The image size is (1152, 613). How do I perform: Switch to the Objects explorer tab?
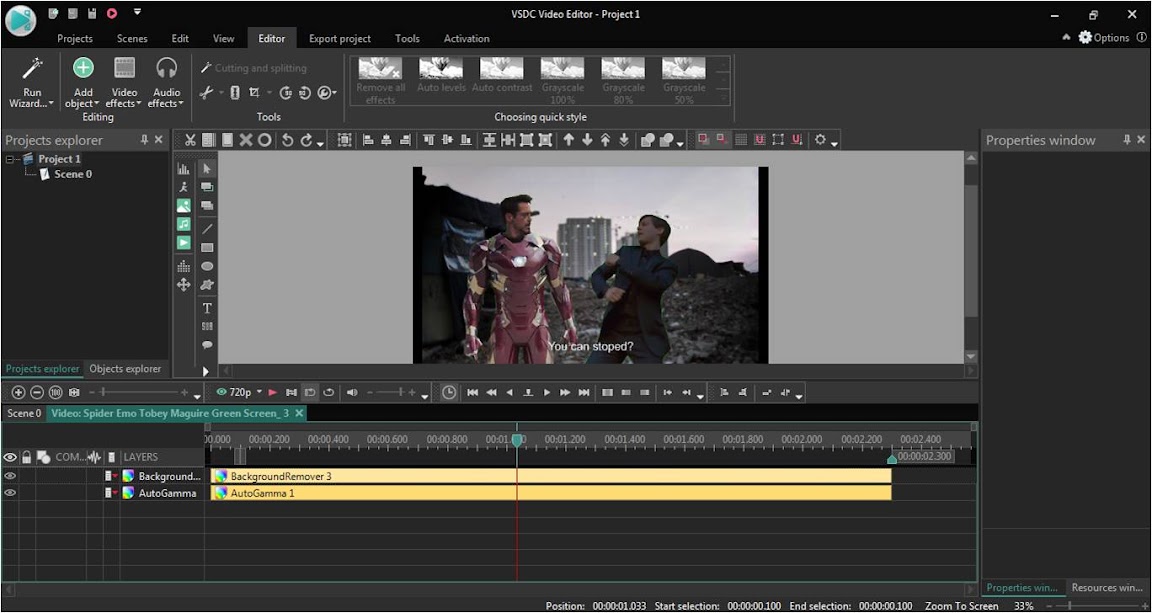[x=125, y=368]
